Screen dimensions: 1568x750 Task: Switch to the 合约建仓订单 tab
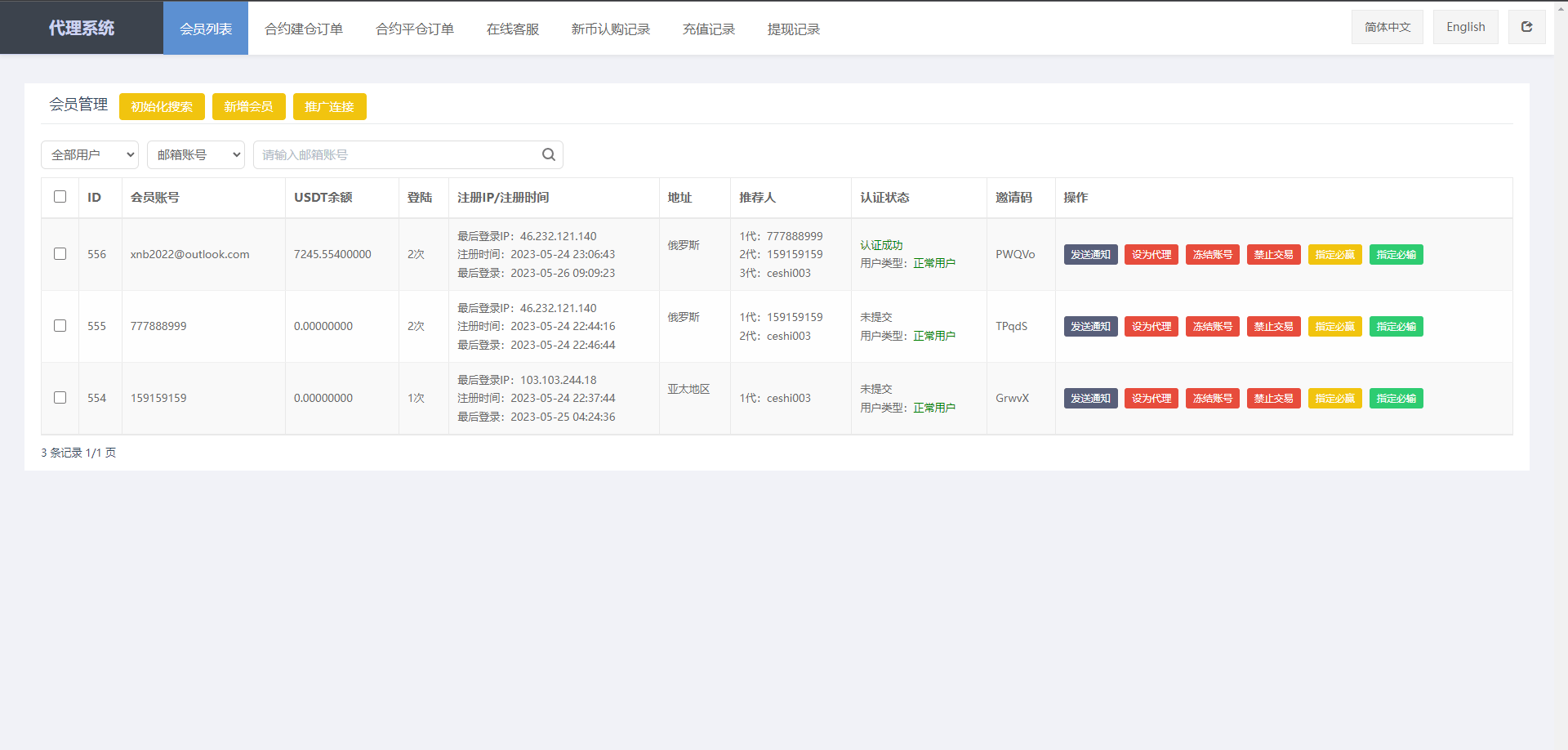pos(303,28)
